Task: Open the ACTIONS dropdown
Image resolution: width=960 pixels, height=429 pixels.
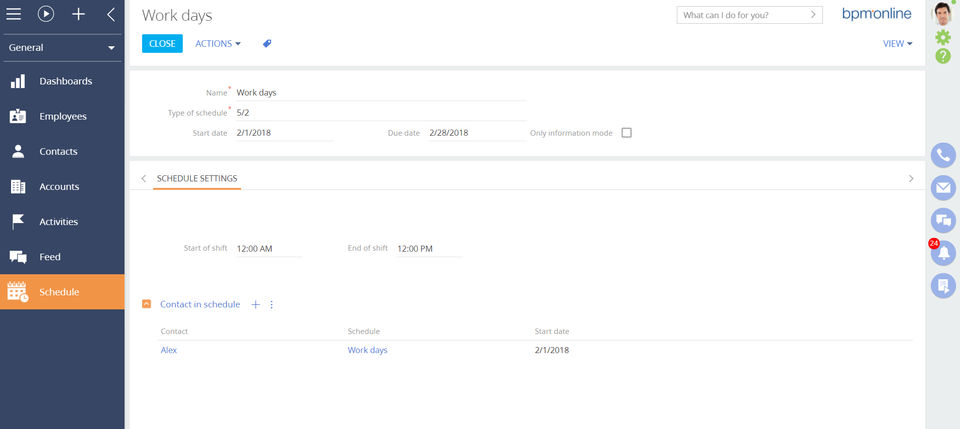Action: pyautogui.click(x=218, y=43)
